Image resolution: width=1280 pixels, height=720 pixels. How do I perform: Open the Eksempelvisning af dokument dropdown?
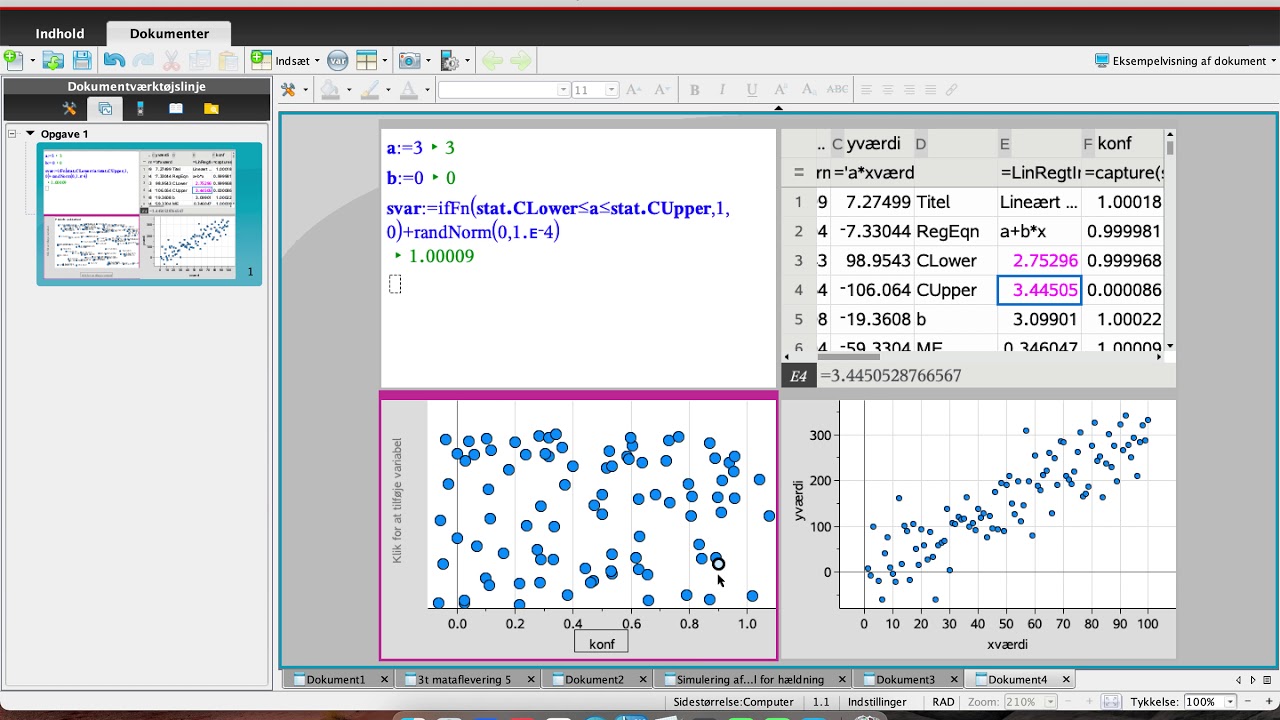(x=1186, y=60)
